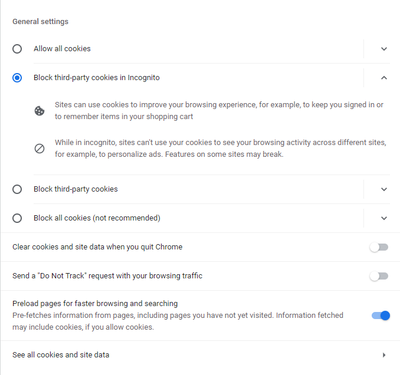Click the cookie icon beside browsing experience text
The height and width of the screenshot is (375, 400).
tap(39, 111)
